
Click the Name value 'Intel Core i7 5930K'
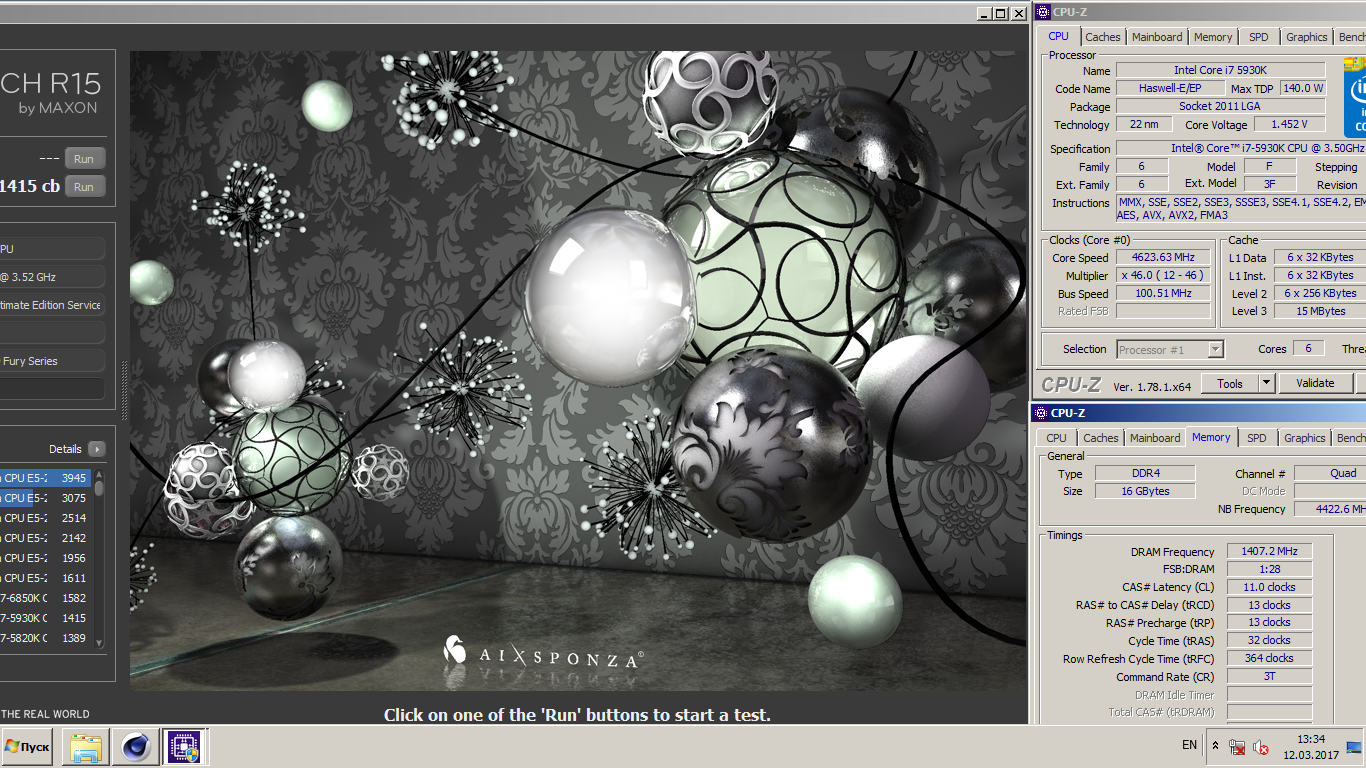[1220, 70]
